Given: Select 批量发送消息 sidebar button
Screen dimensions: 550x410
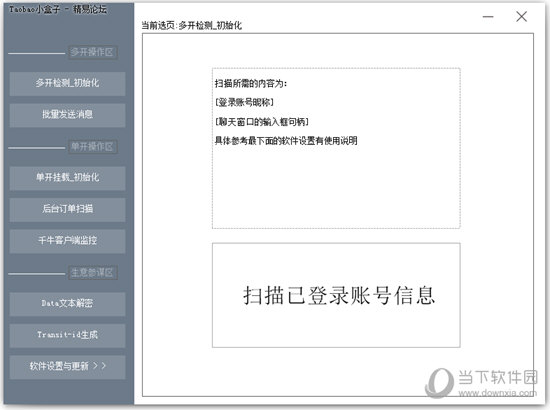Looking at the screenshot, I should pos(67,115).
